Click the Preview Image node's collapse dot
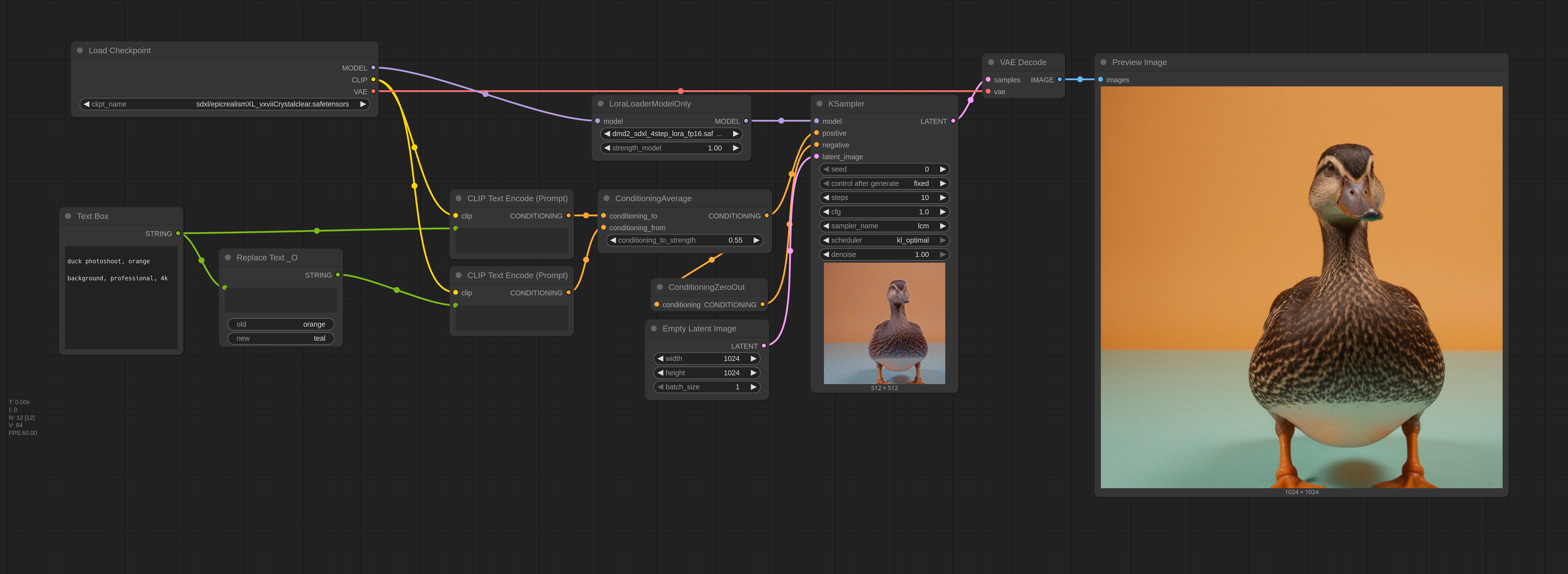The image size is (1568, 574). [1104, 63]
